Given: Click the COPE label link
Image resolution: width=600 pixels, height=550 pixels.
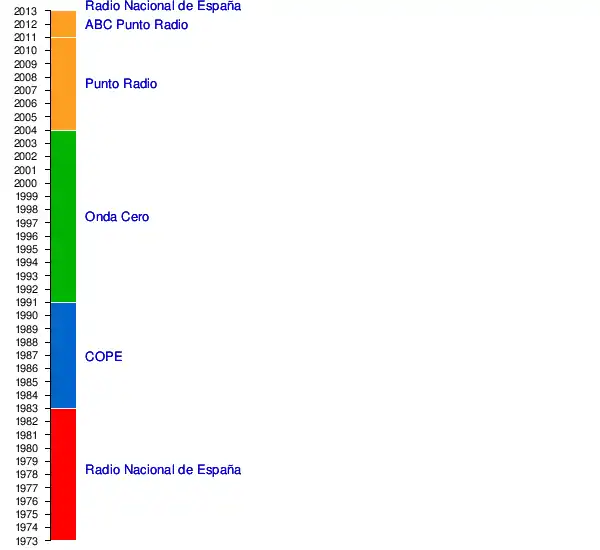Looking at the screenshot, I should coord(103,357).
